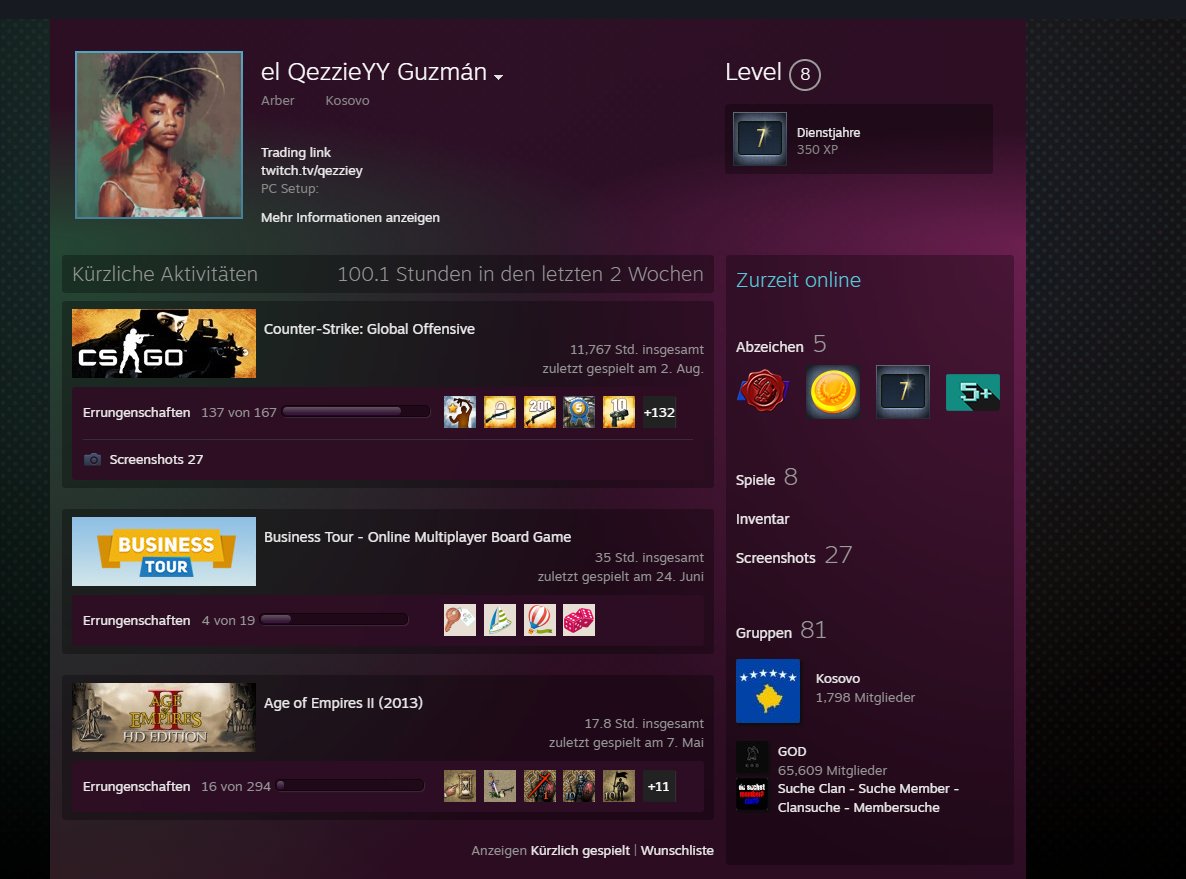The width and height of the screenshot is (1186, 879).
Task: Open the GOD group name link
Action: pyautogui.click(x=792, y=751)
